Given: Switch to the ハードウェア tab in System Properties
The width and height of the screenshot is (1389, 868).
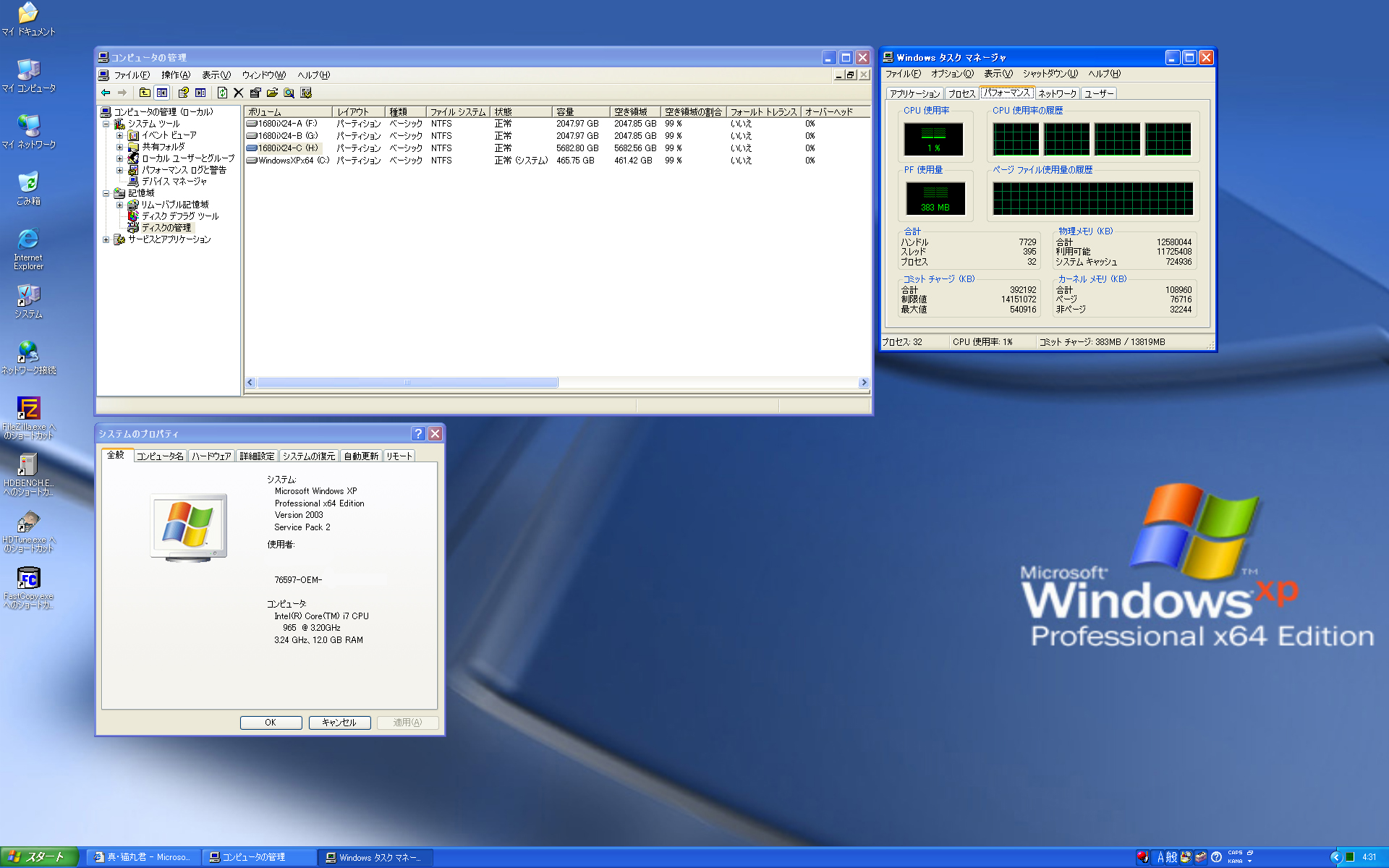Looking at the screenshot, I should tap(211, 456).
